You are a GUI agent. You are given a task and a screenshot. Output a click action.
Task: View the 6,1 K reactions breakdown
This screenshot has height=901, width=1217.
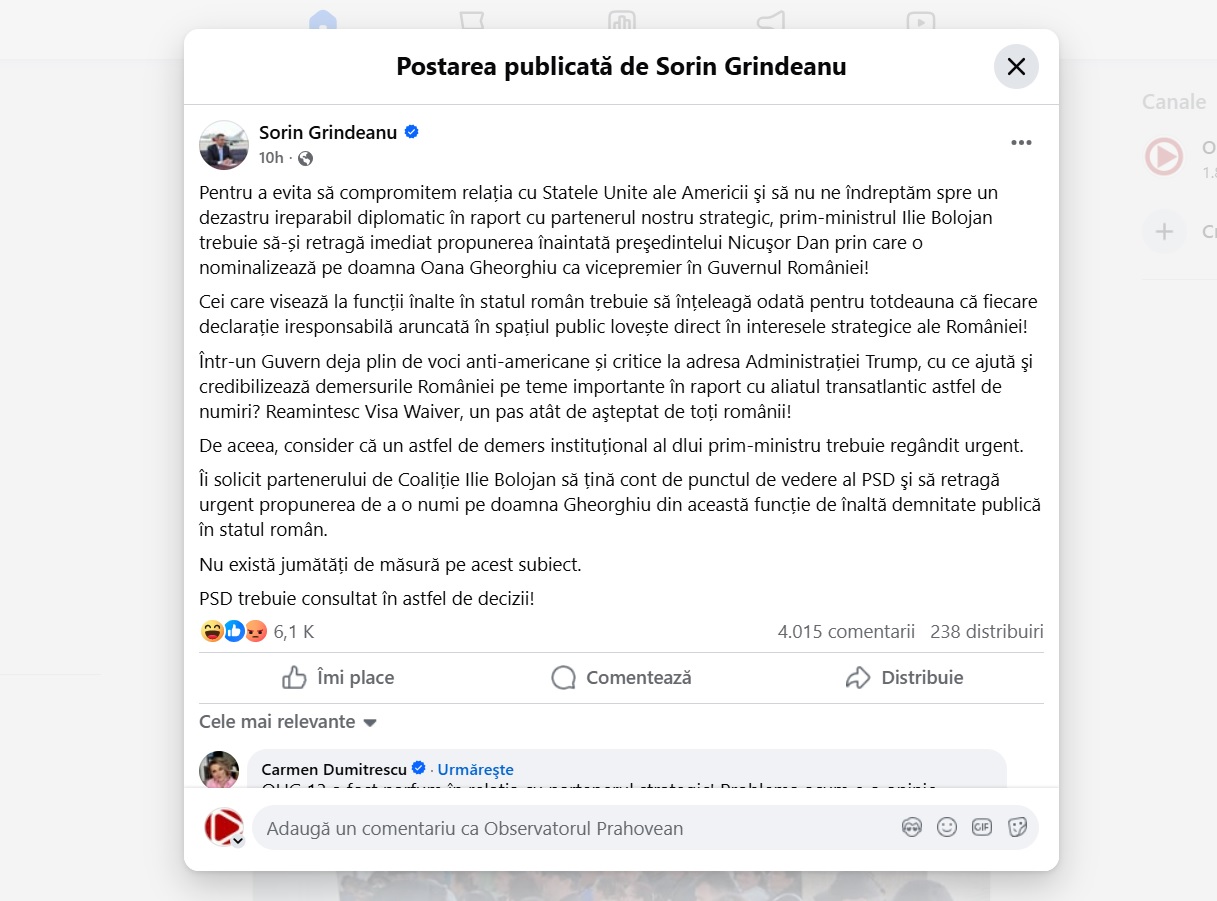[x=248, y=631]
